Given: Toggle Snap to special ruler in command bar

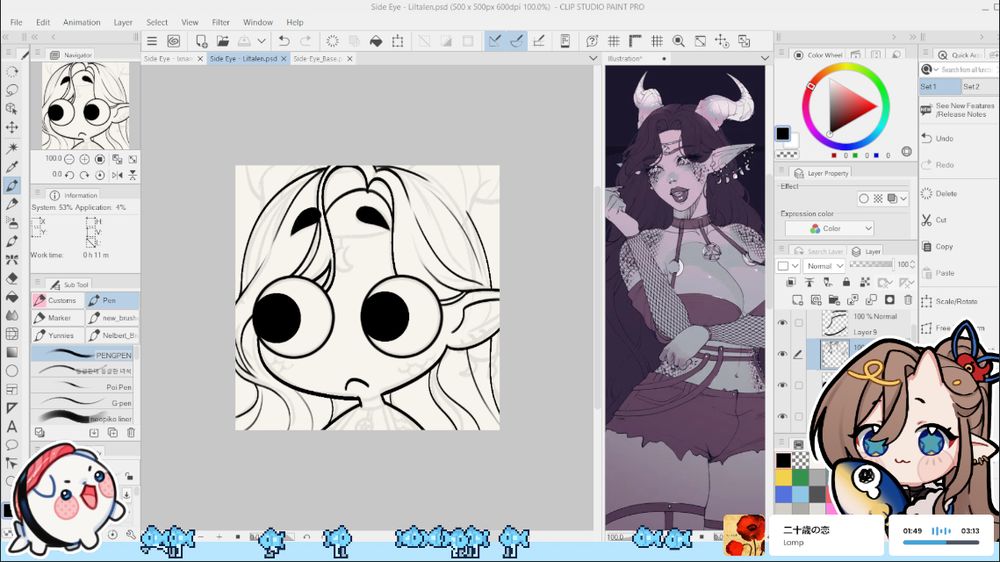Looking at the screenshot, I should [x=517, y=41].
